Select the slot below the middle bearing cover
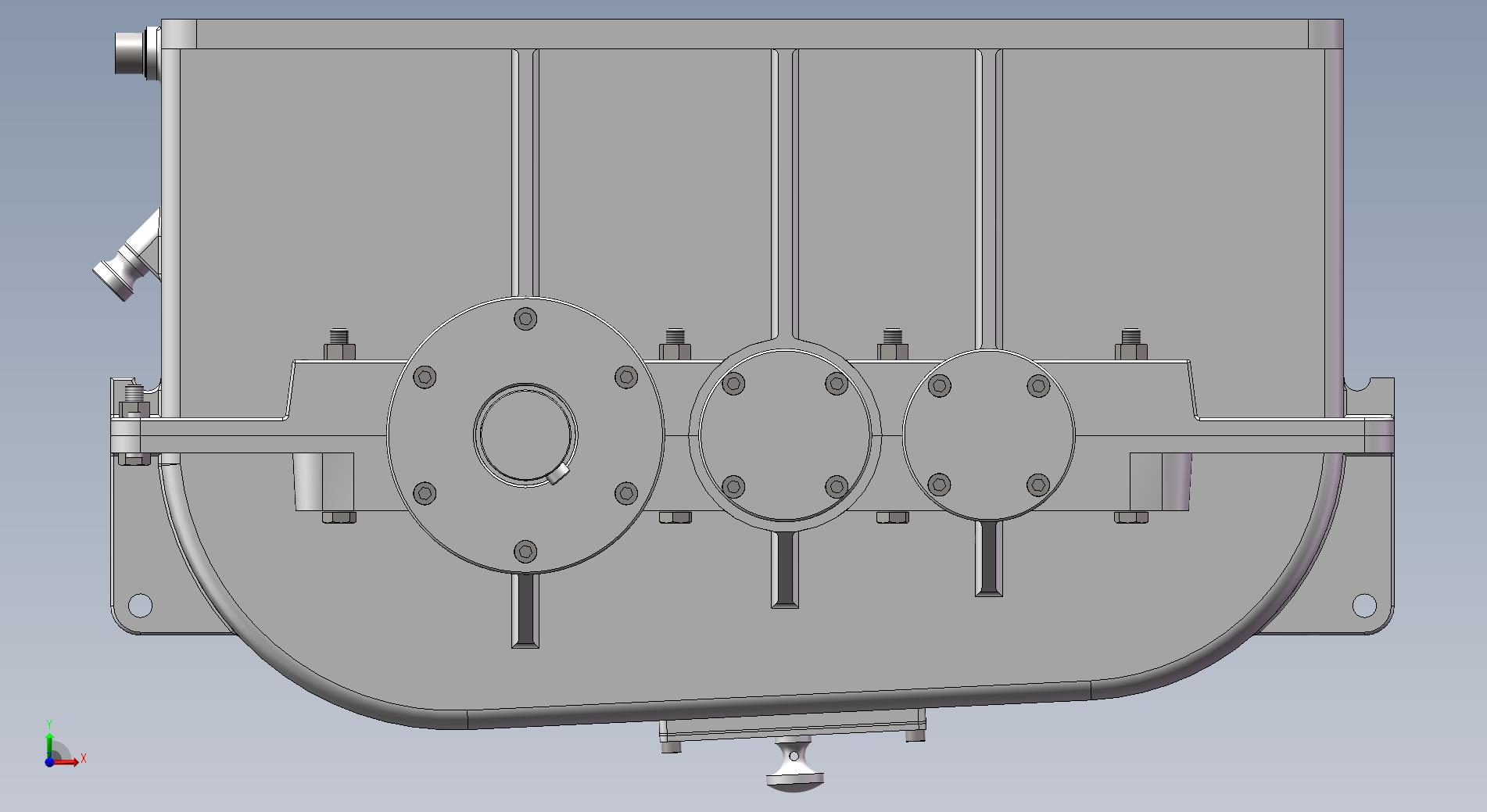The height and width of the screenshot is (812, 1487). 785,568
